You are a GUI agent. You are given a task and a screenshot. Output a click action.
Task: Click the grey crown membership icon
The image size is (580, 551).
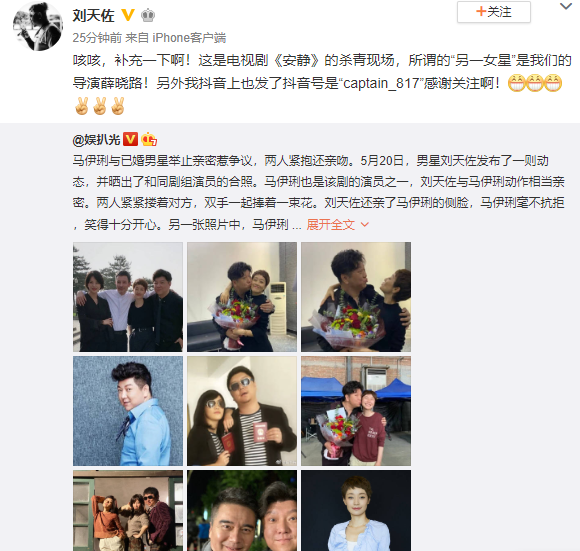pos(148,16)
